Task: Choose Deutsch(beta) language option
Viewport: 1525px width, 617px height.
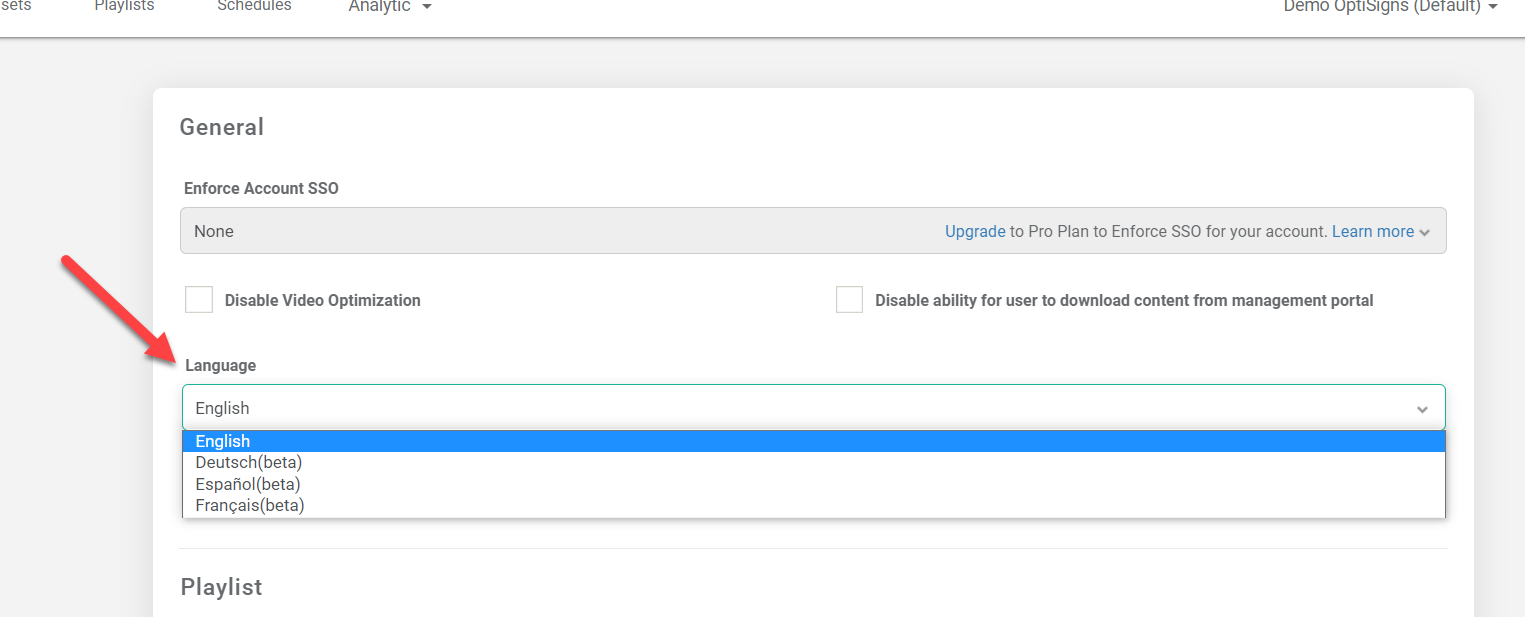Action: point(249,462)
